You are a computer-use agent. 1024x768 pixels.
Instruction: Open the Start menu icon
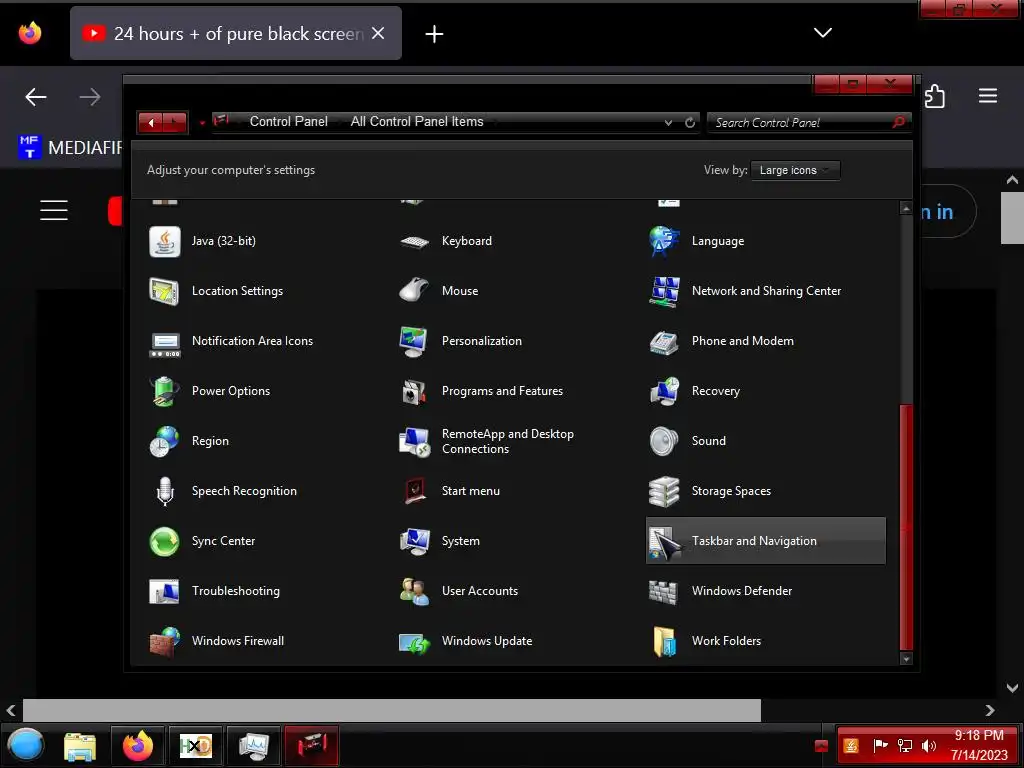click(415, 491)
